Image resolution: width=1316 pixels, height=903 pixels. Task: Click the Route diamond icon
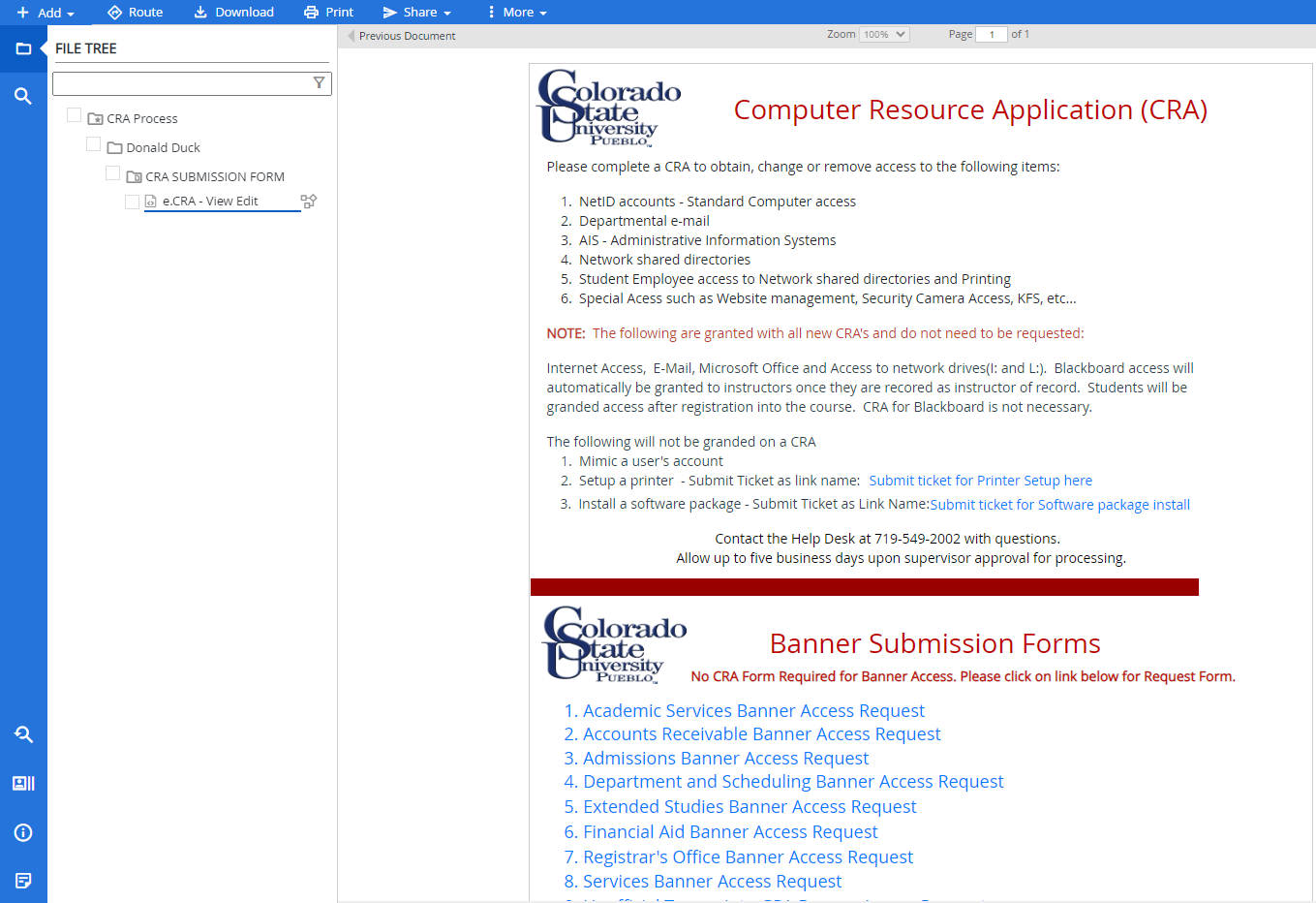tap(114, 13)
